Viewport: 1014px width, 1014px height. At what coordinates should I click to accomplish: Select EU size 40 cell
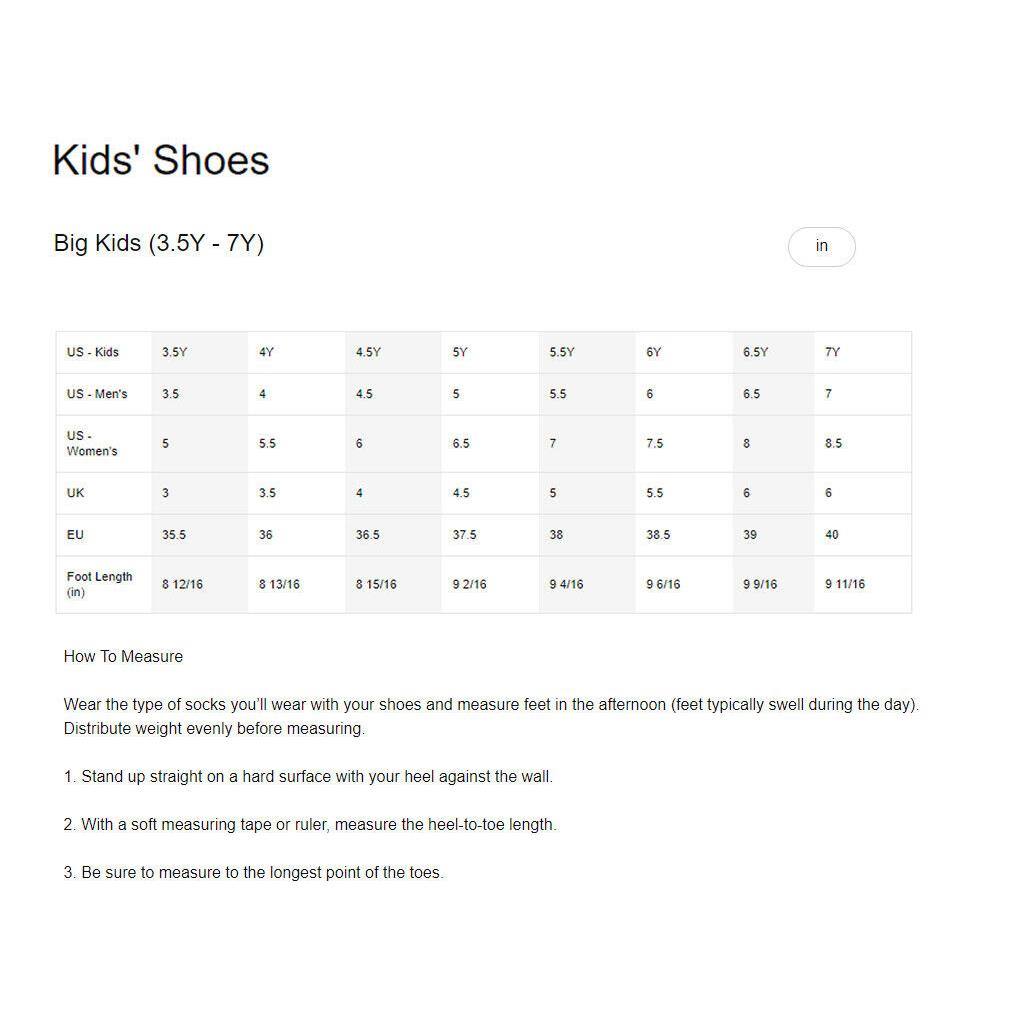[x=863, y=535]
